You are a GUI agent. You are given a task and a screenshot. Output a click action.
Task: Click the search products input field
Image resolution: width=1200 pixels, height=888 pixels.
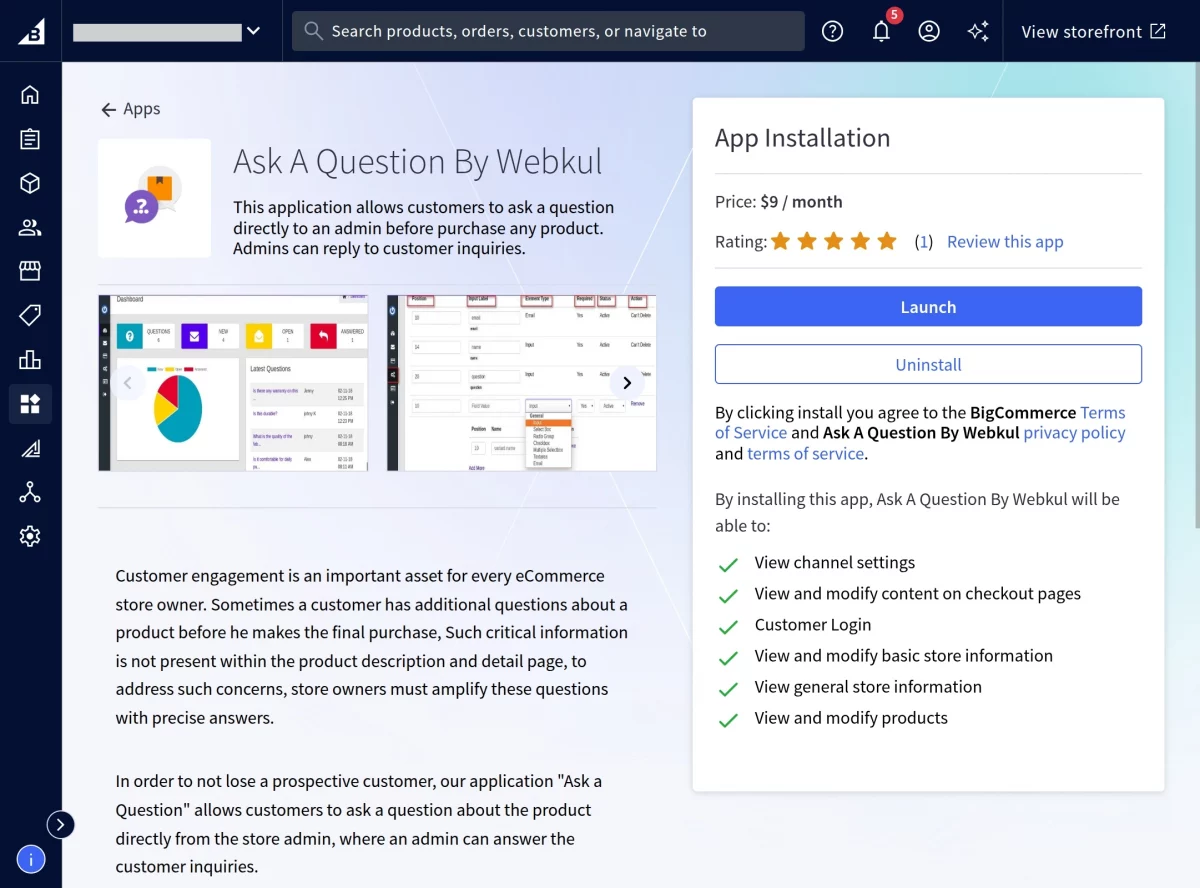(x=548, y=31)
